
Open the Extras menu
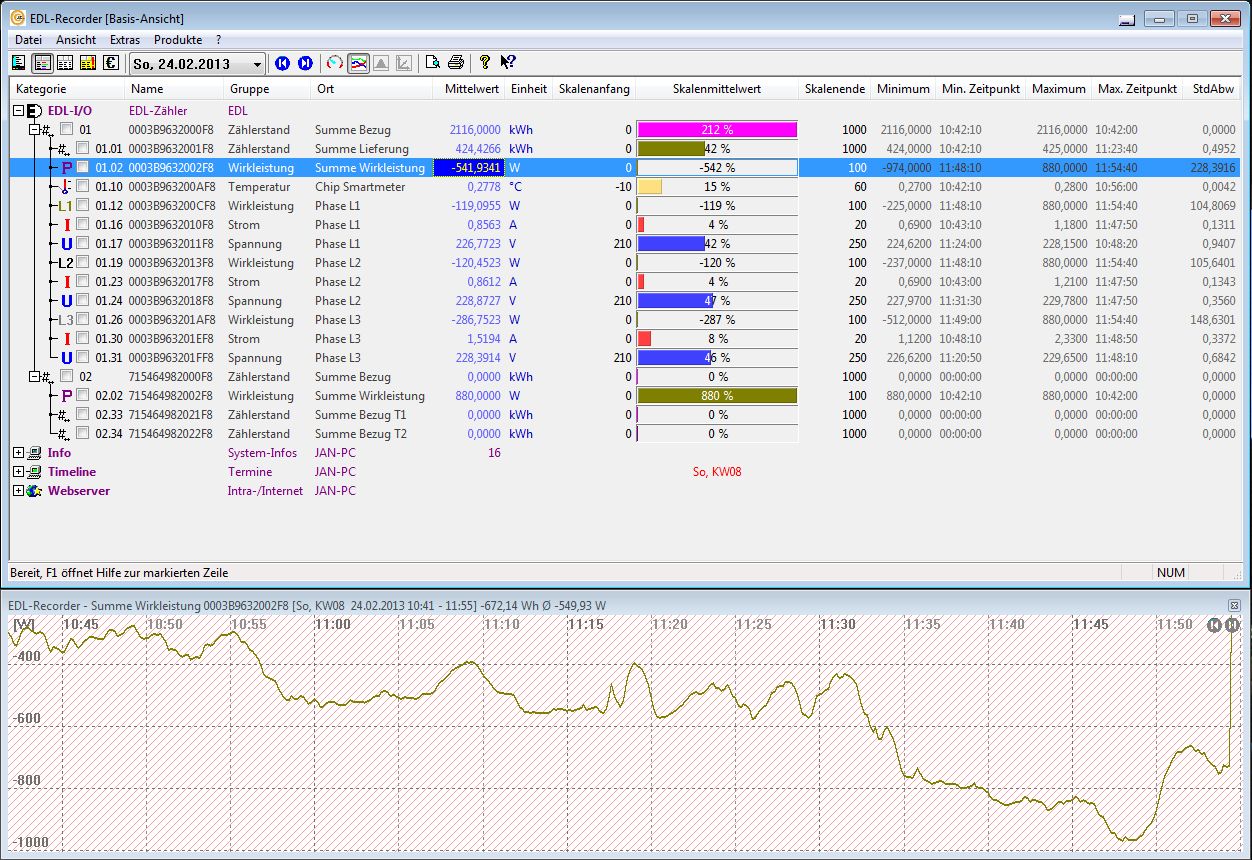(x=125, y=40)
